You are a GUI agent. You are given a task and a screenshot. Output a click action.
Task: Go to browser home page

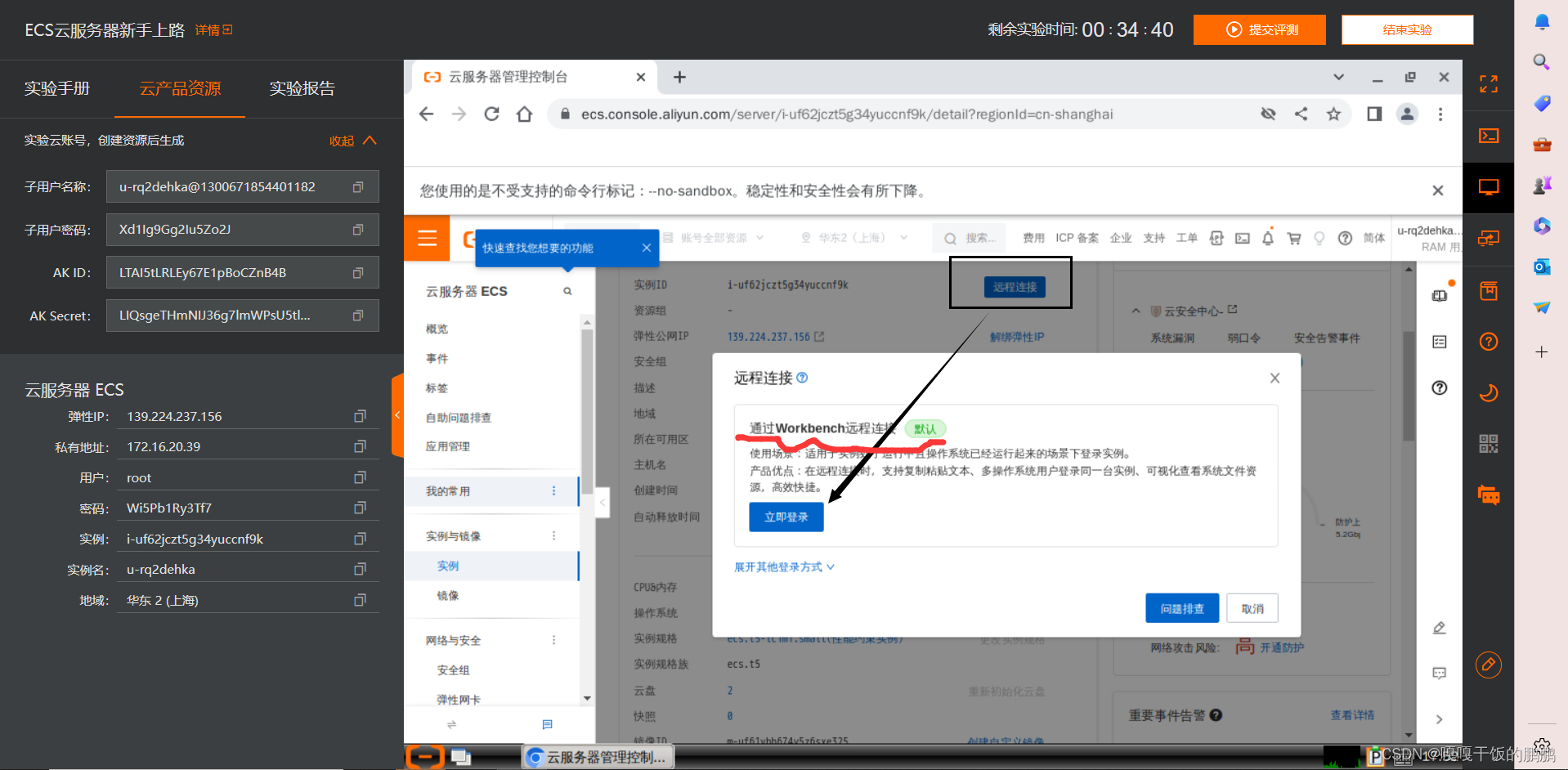(525, 114)
